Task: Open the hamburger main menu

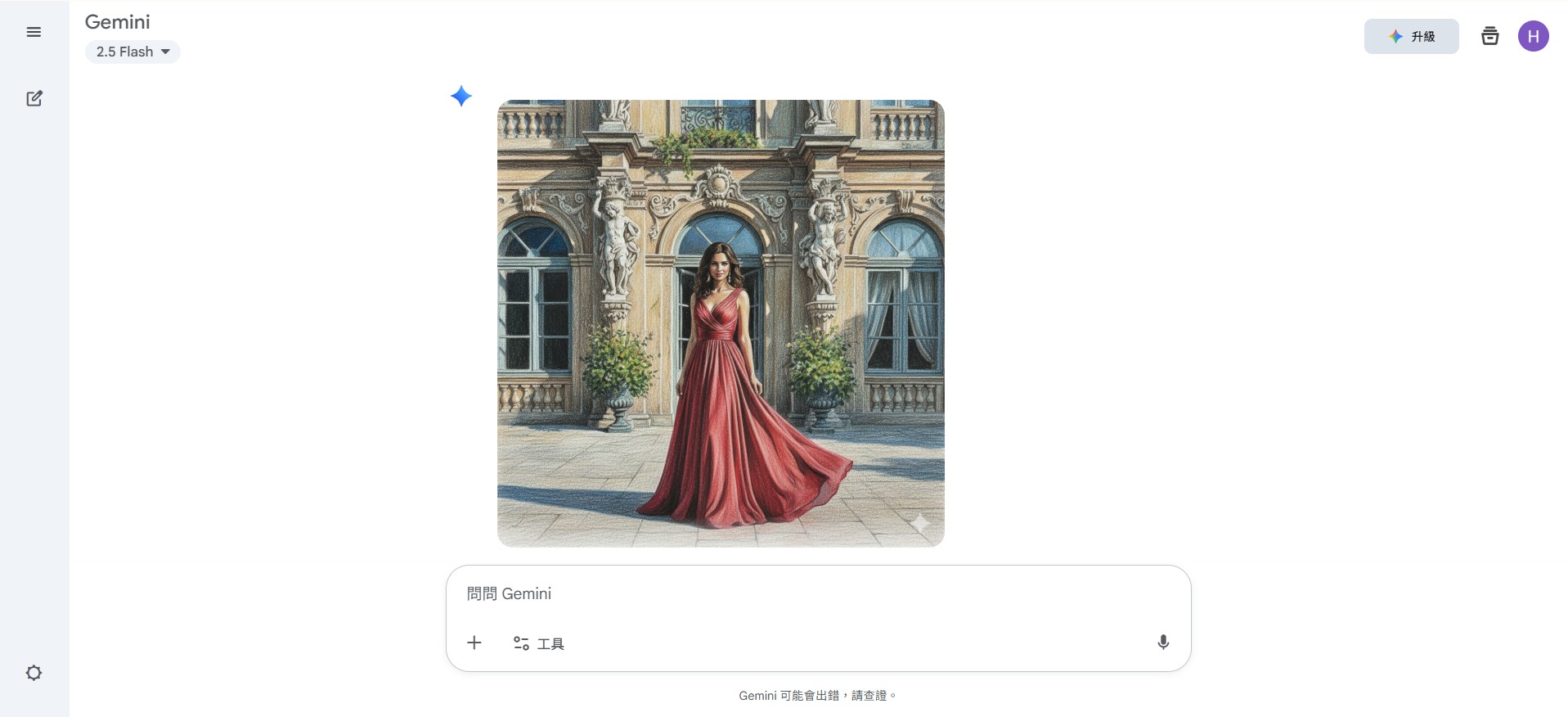Action: tap(34, 32)
